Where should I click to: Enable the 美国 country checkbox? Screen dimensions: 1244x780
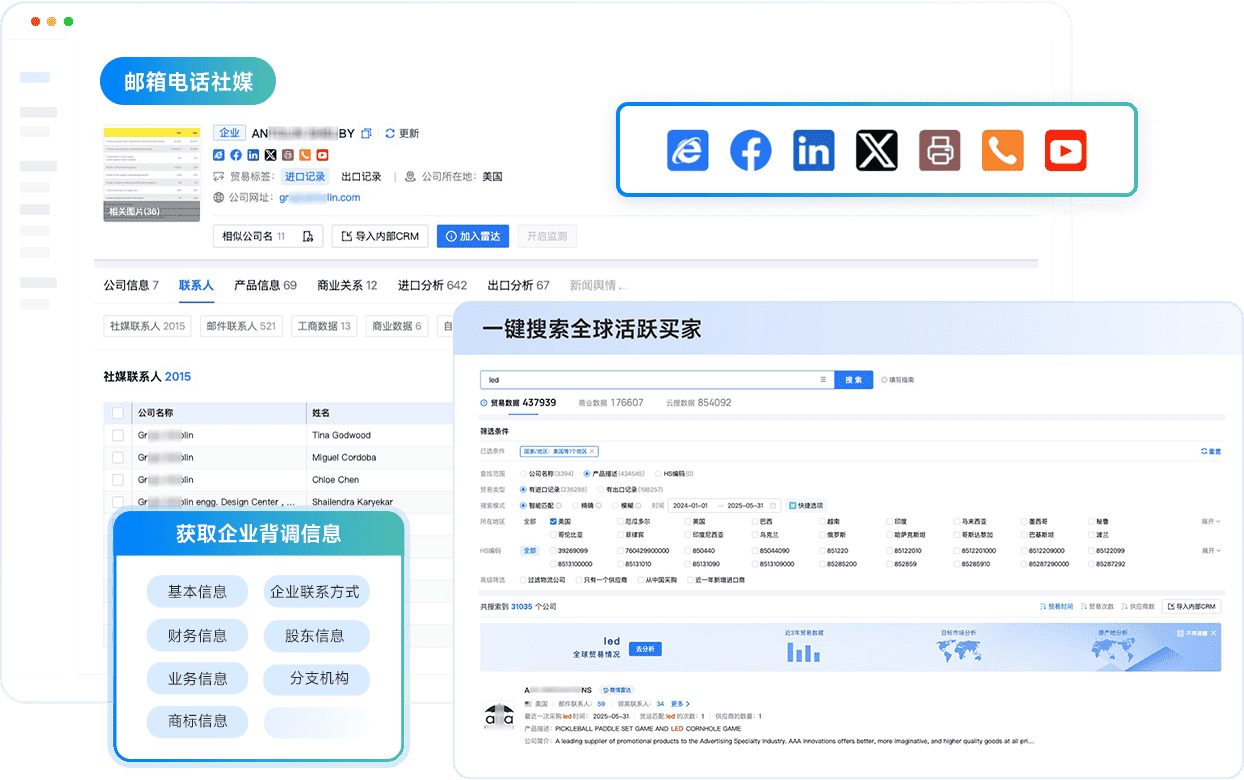pyautogui.click(x=553, y=521)
